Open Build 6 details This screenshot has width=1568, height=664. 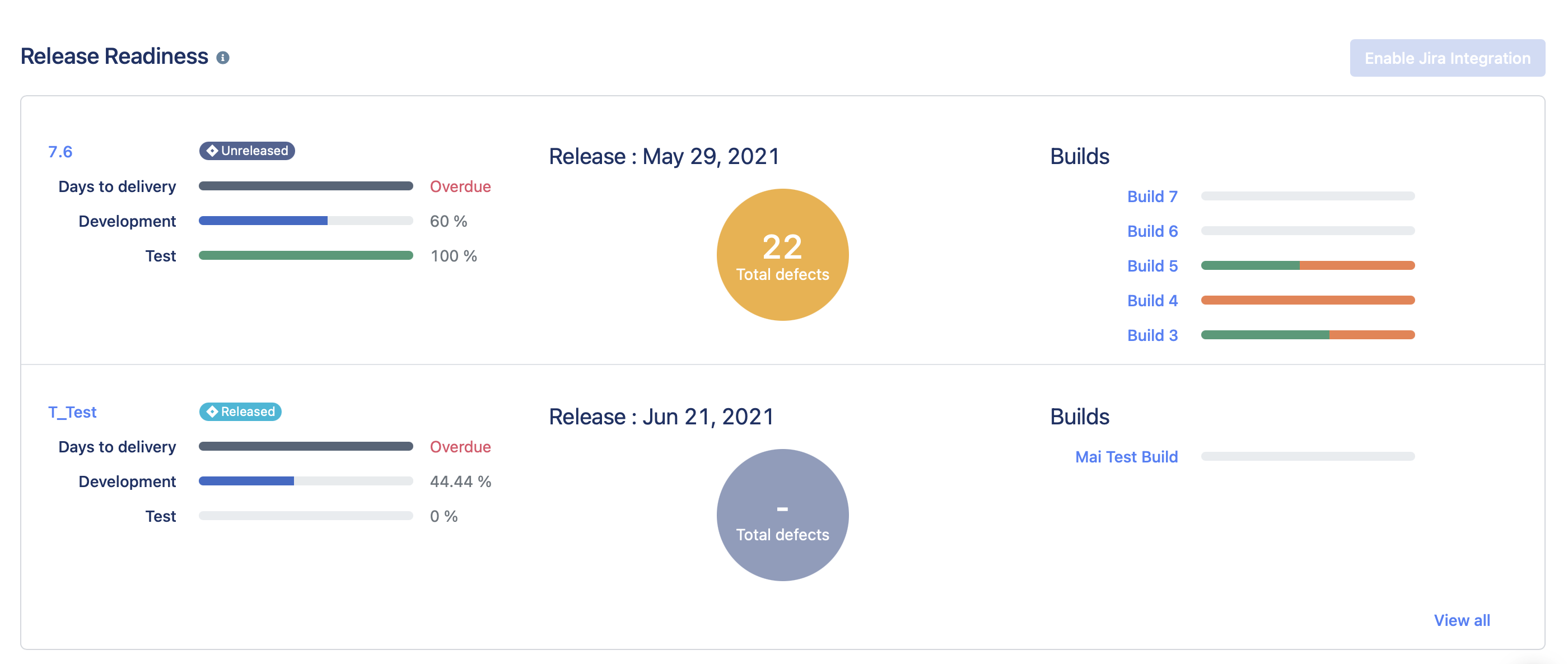[x=1152, y=231]
